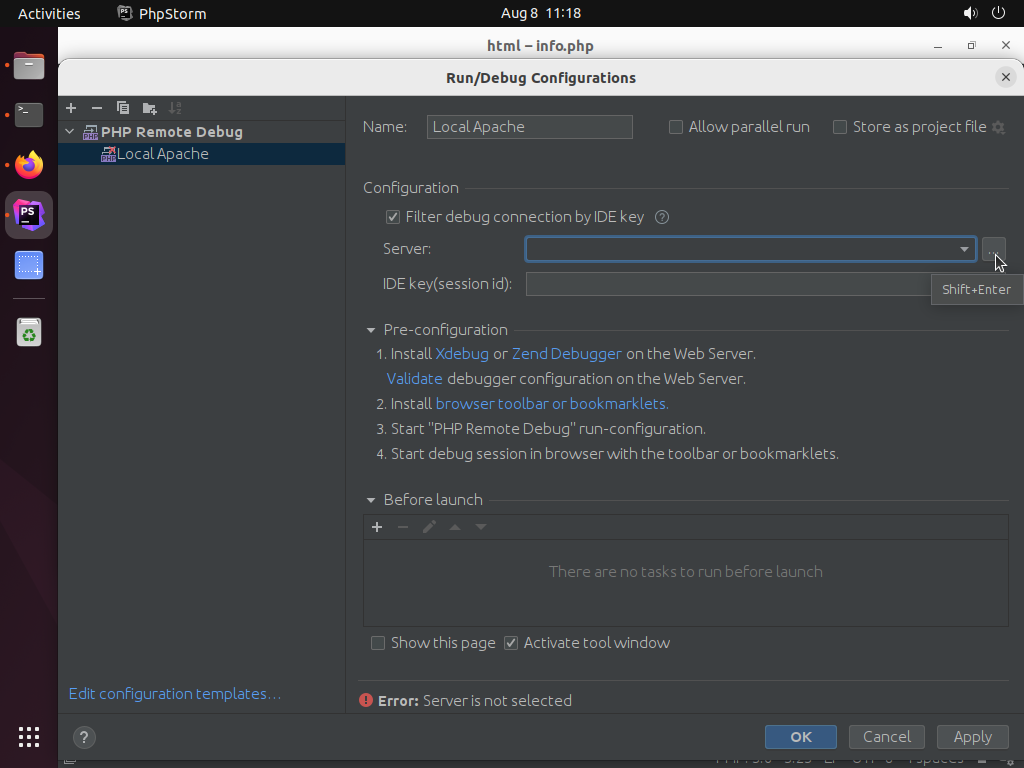This screenshot has width=1024, height=768.
Task: Show applications grid
Action: coord(29,737)
